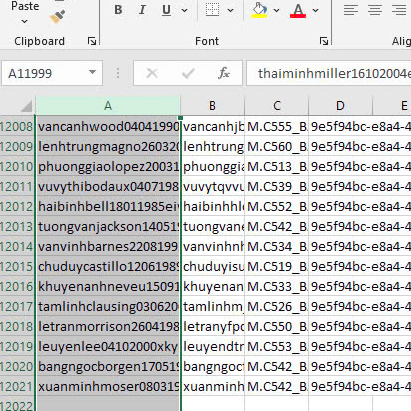The image size is (411, 411).
Task: Open the Font settings dialog launcher
Action: click(324, 41)
